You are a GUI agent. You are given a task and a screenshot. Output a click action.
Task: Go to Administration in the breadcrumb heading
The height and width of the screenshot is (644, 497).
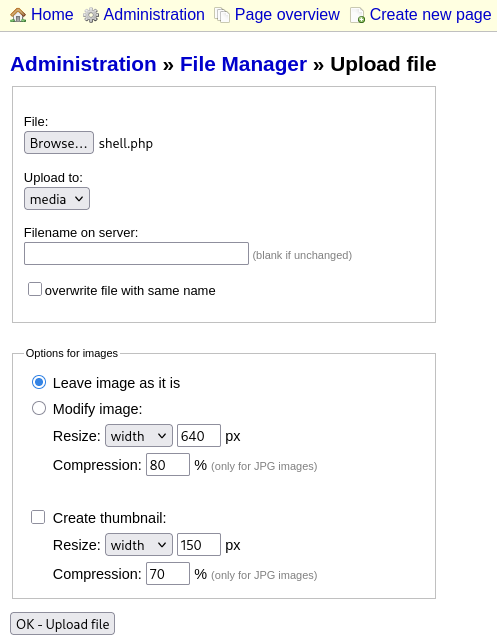pos(83,64)
